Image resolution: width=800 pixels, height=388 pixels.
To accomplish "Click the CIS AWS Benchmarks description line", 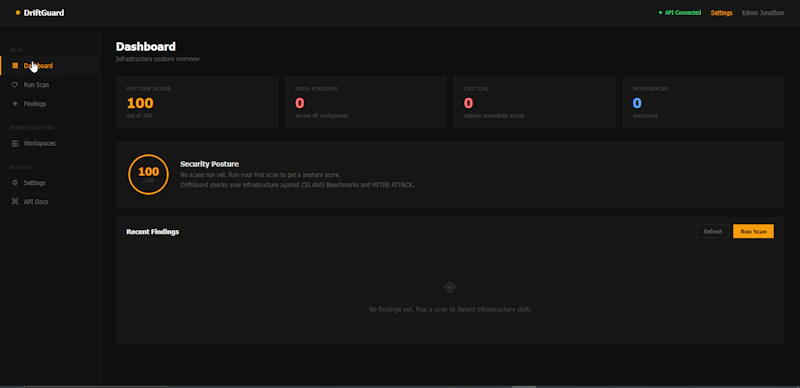I will [x=297, y=185].
